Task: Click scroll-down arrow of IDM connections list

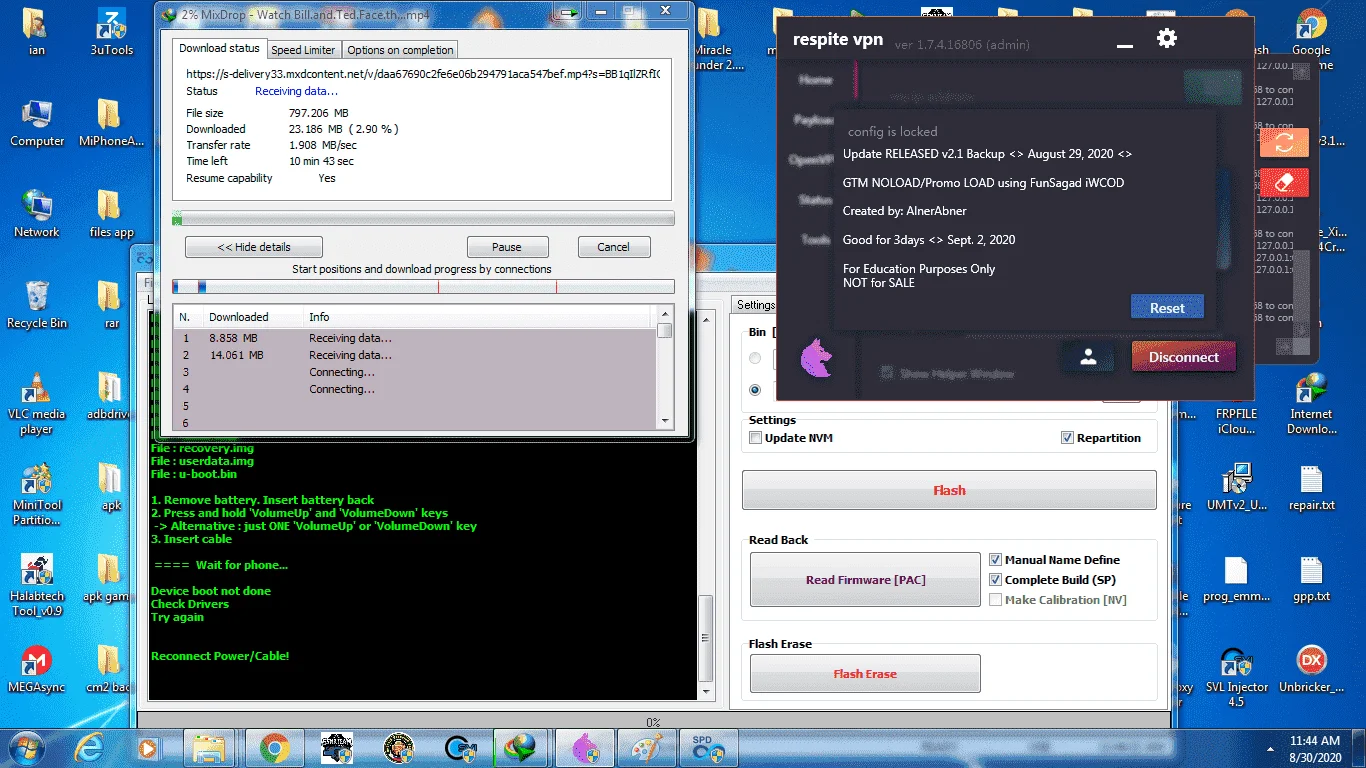Action: (665, 422)
